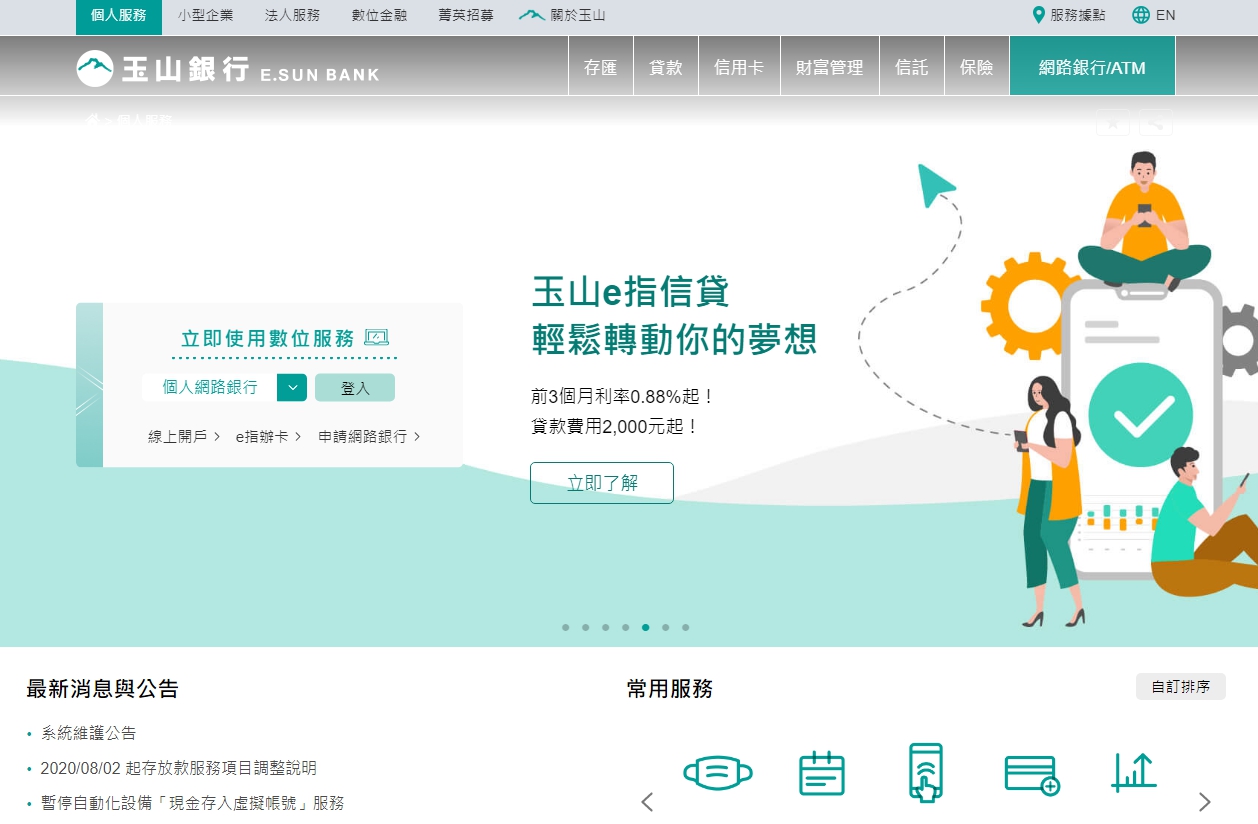Open the 財富管理 menu
The height and width of the screenshot is (824, 1258).
pos(830,67)
